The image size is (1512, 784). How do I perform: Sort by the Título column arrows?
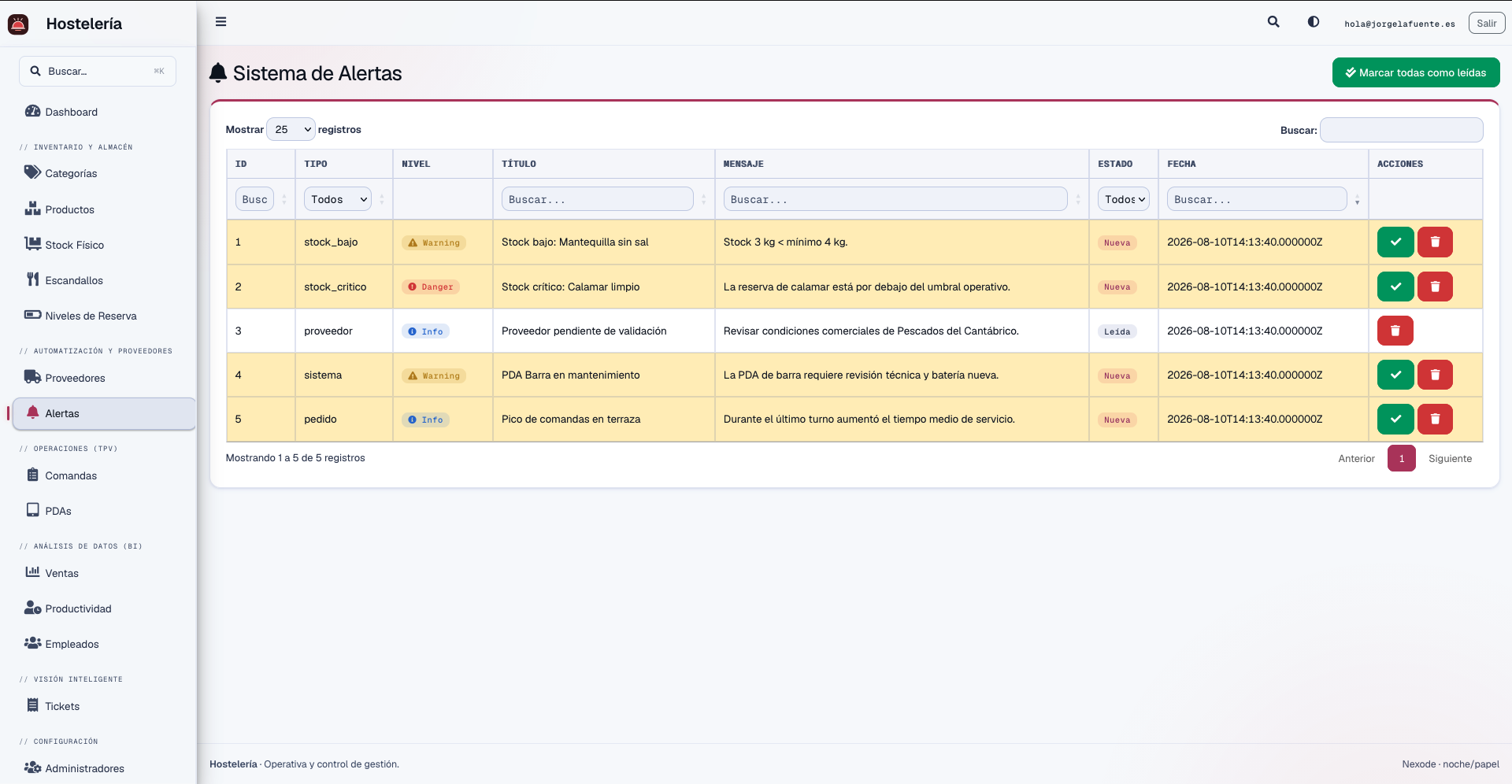pyautogui.click(x=704, y=200)
